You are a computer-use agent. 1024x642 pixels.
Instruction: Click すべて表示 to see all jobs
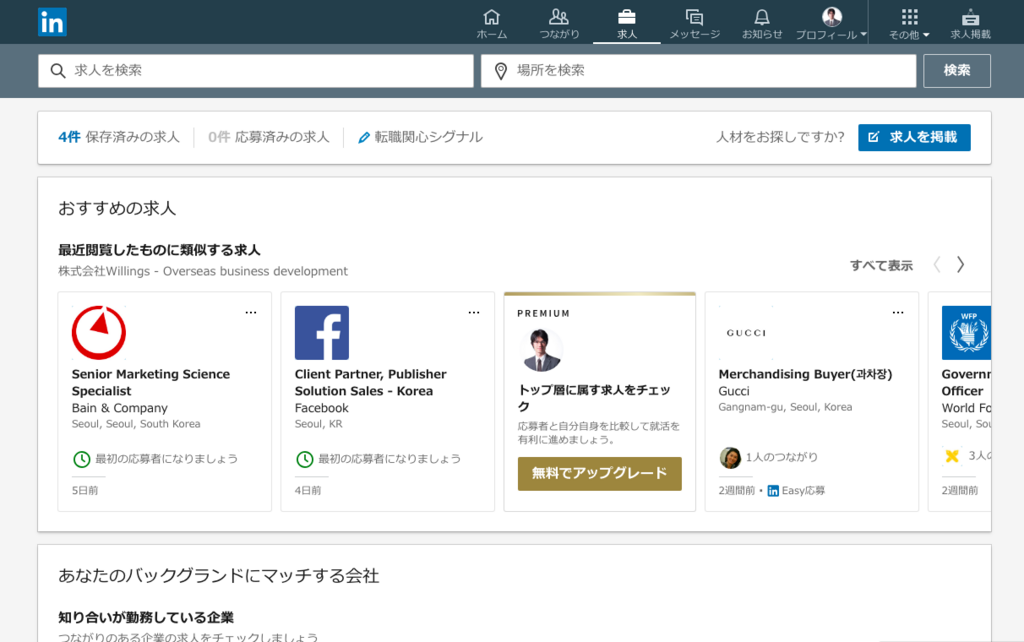(881, 265)
